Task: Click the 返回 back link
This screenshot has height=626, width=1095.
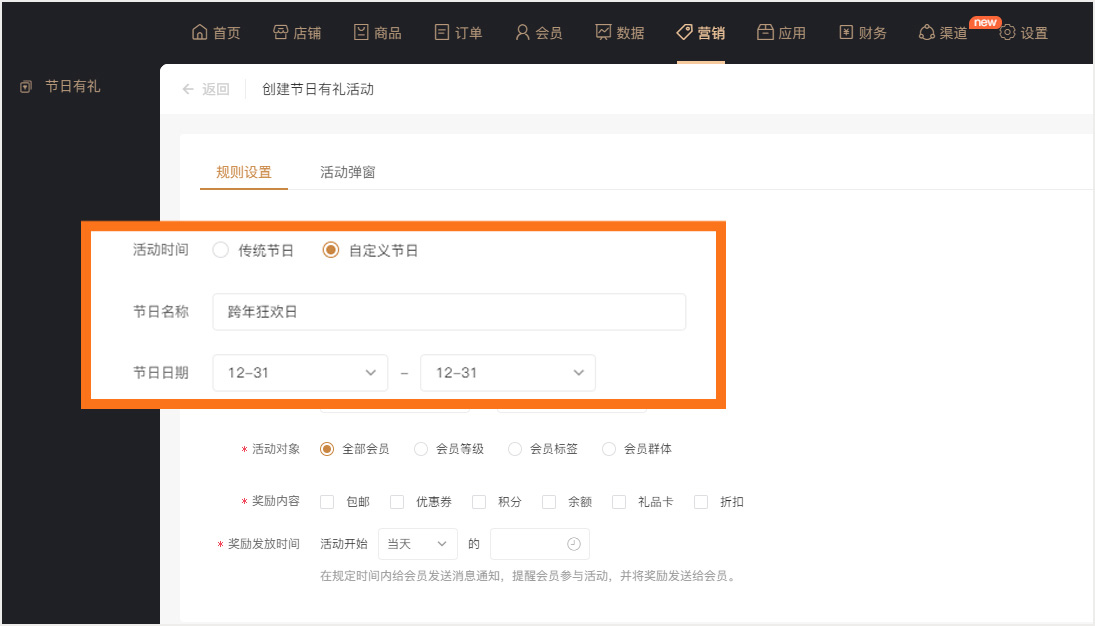Action: coord(206,89)
